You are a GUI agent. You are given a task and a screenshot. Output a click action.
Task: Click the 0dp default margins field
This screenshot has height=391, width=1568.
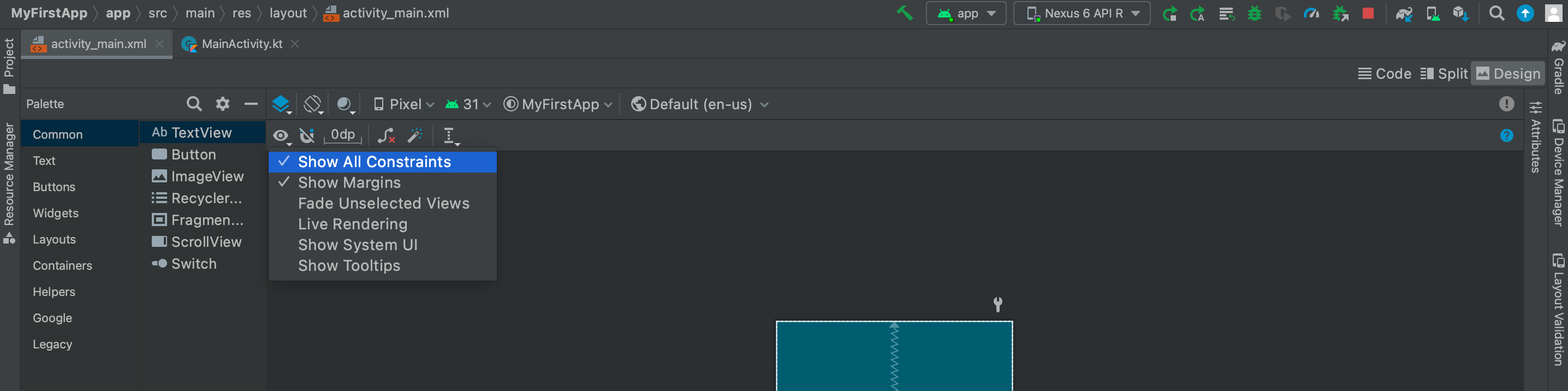pyautogui.click(x=343, y=135)
